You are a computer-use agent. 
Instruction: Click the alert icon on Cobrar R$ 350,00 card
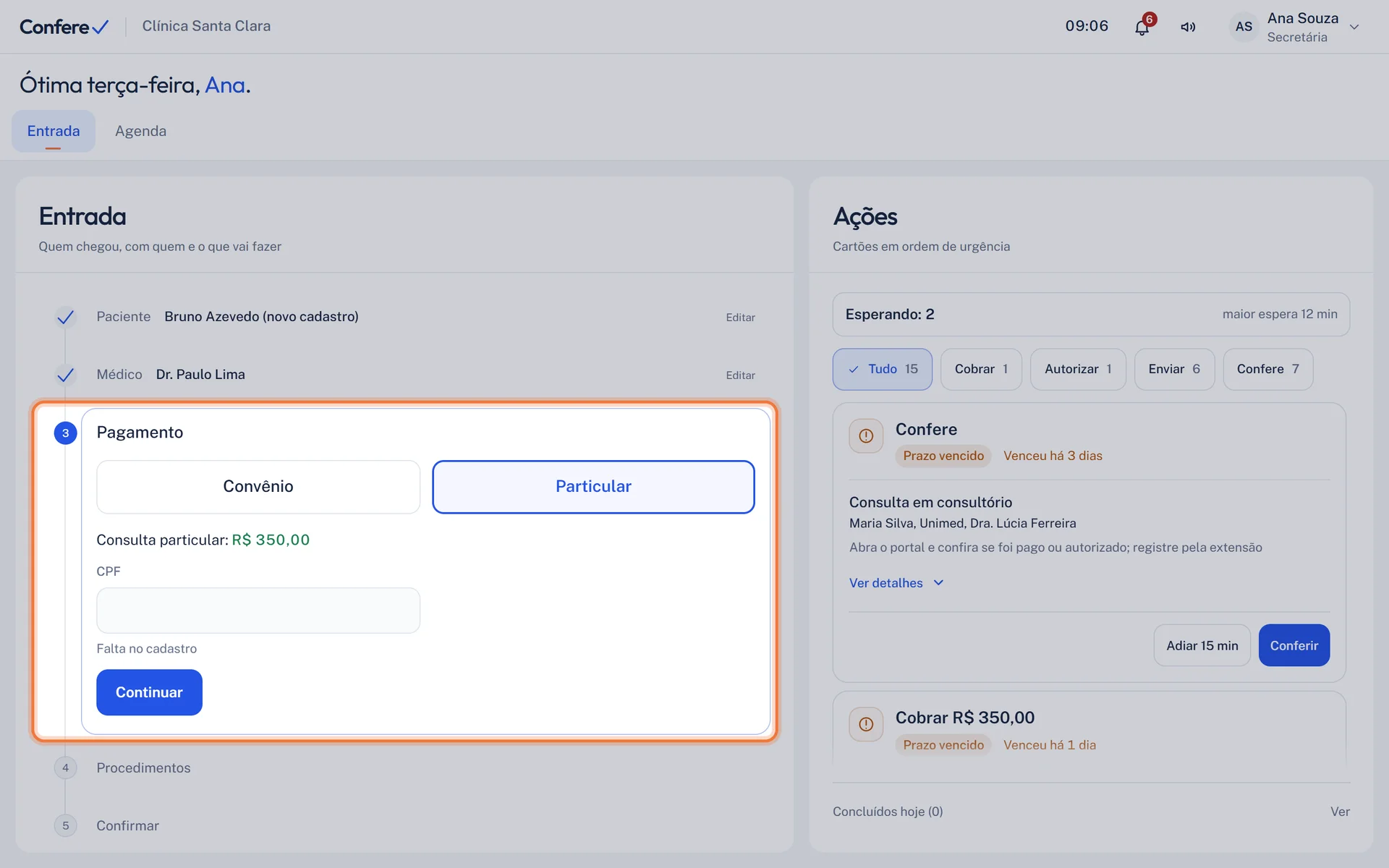point(866,724)
